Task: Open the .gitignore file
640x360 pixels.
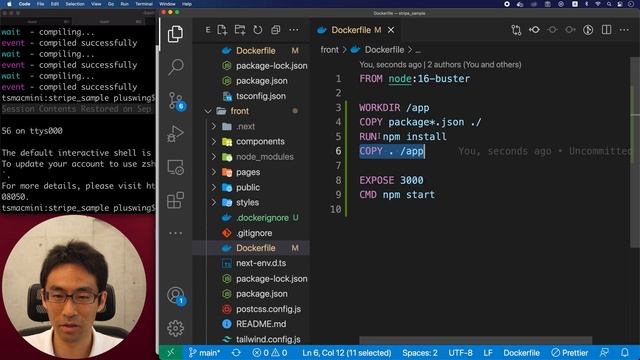Action: click(254, 233)
